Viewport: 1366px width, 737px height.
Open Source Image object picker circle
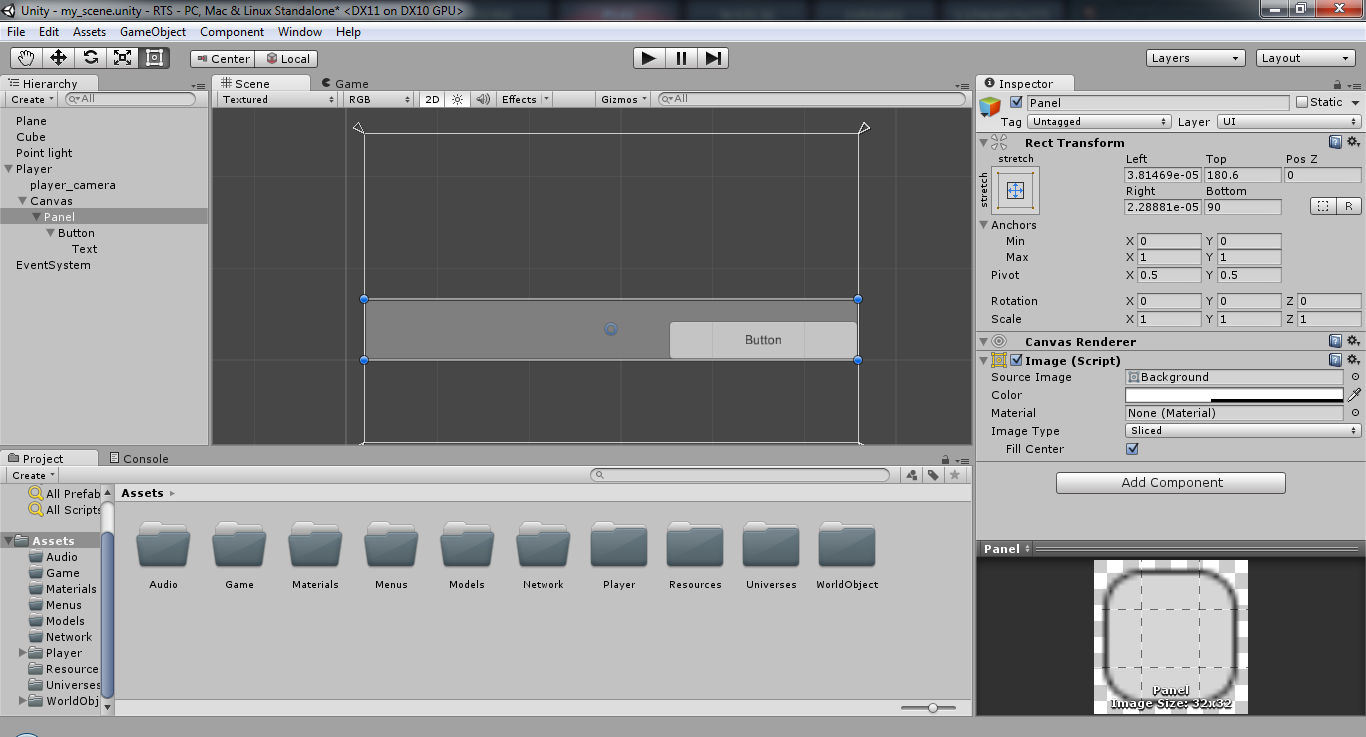tap(1355, 377)
